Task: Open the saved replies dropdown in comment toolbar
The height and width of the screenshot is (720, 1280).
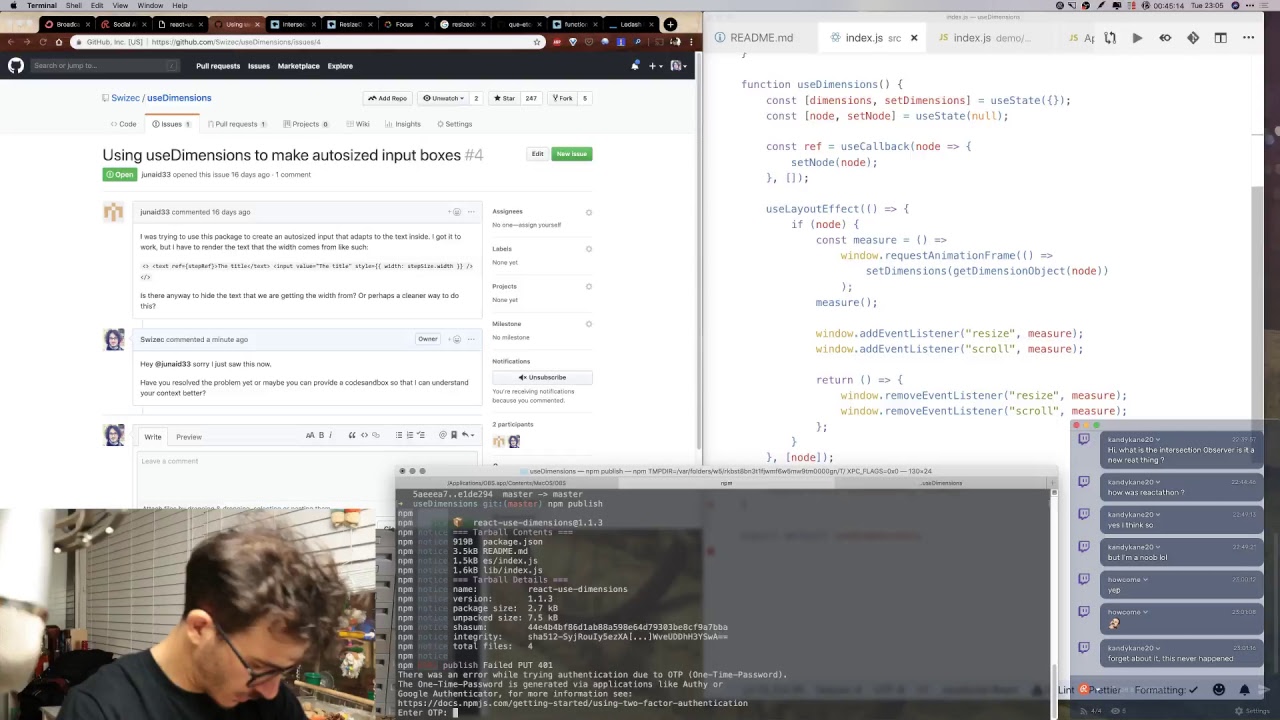Action: [x=466, y=435]
